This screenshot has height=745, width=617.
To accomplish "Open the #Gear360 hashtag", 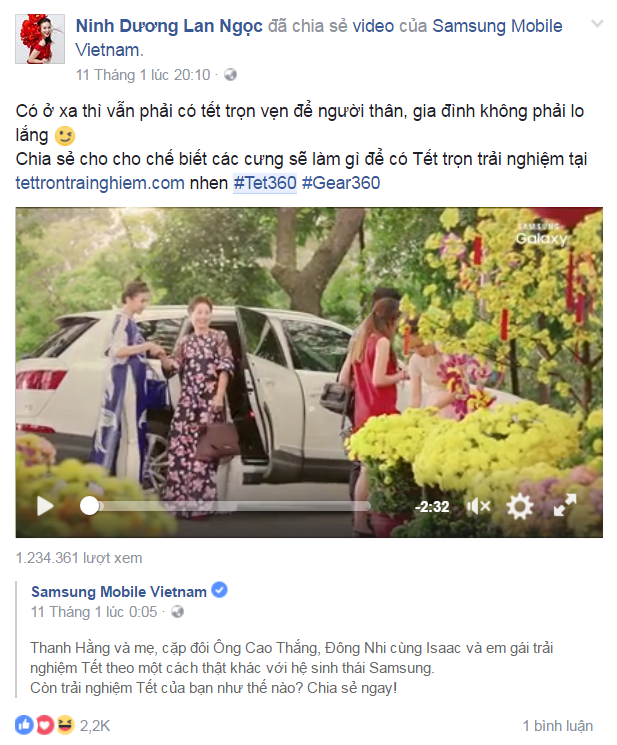I will tap(341, 183).
